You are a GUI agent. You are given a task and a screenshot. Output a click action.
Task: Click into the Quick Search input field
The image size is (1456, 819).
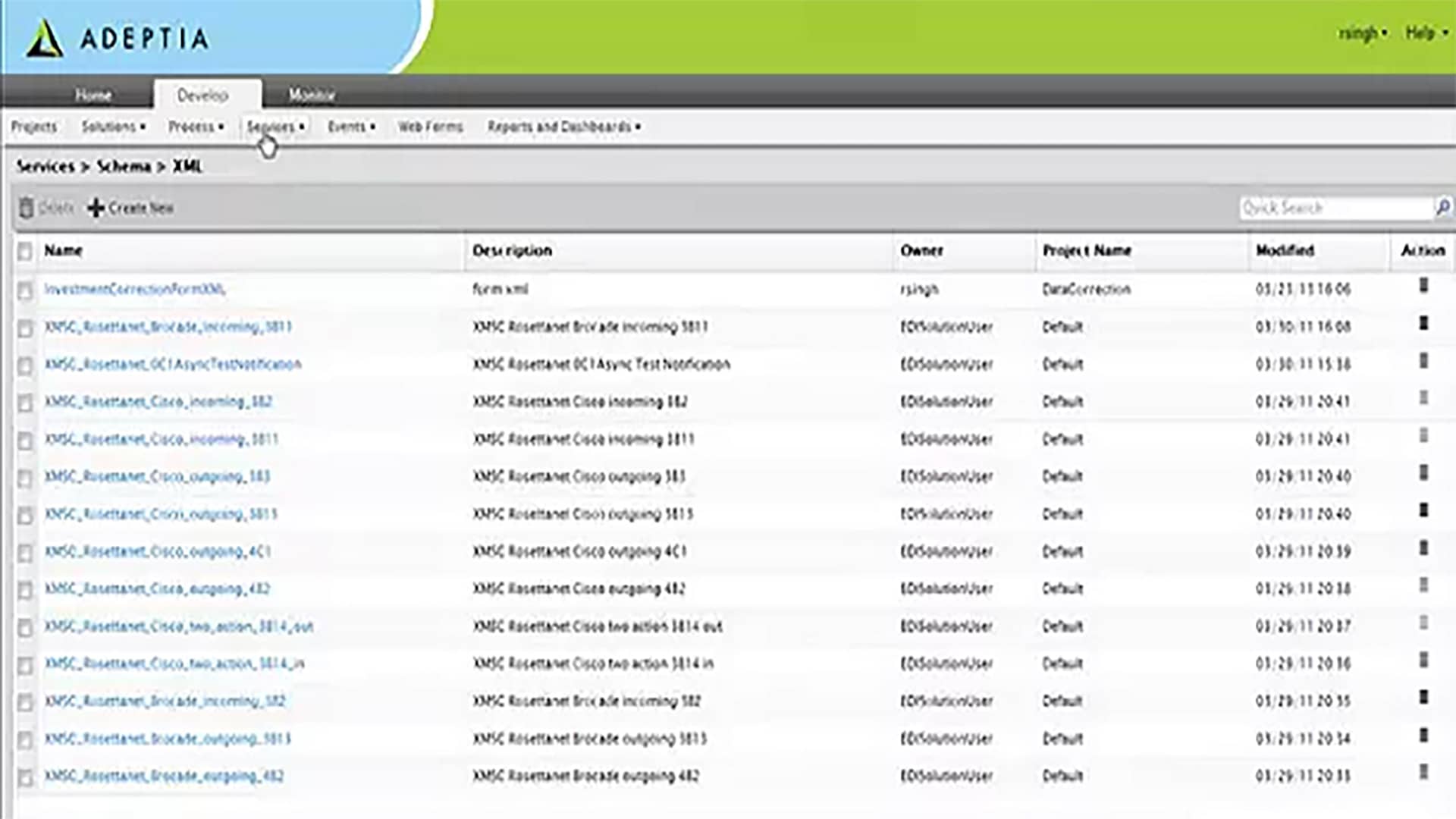pos(1335,208)
